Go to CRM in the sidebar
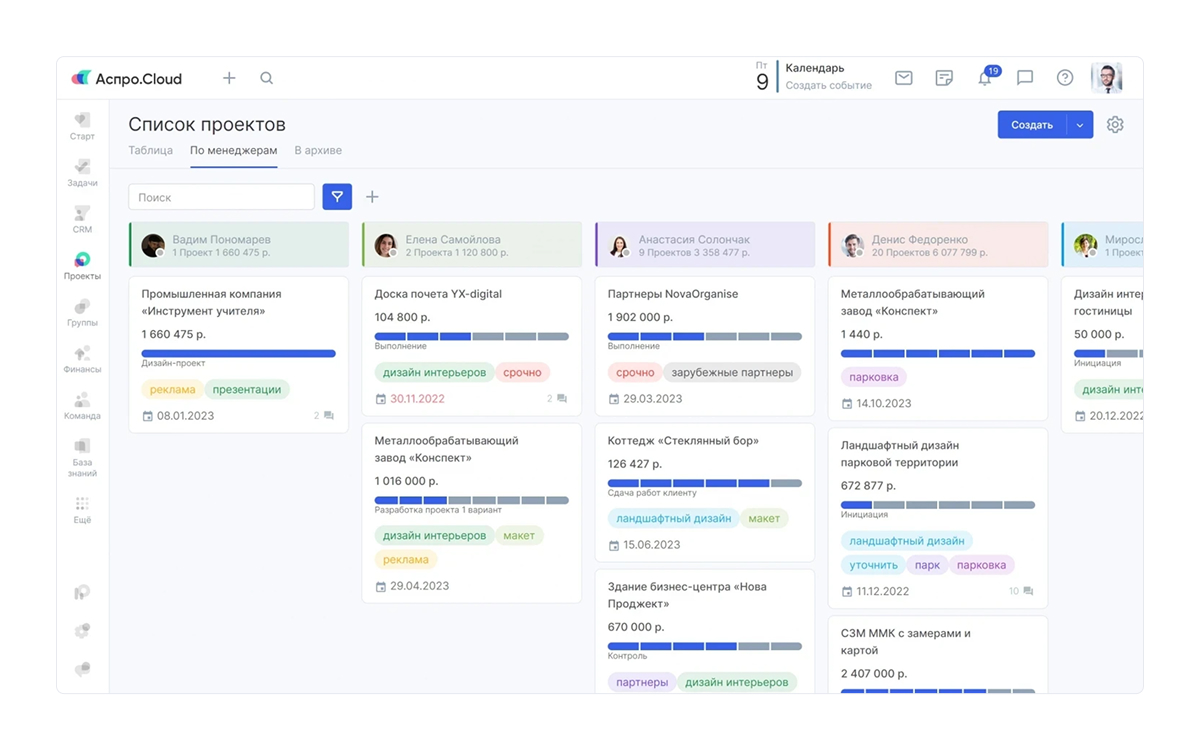This screenshot has width=1200, height=751. click(82, 219)
